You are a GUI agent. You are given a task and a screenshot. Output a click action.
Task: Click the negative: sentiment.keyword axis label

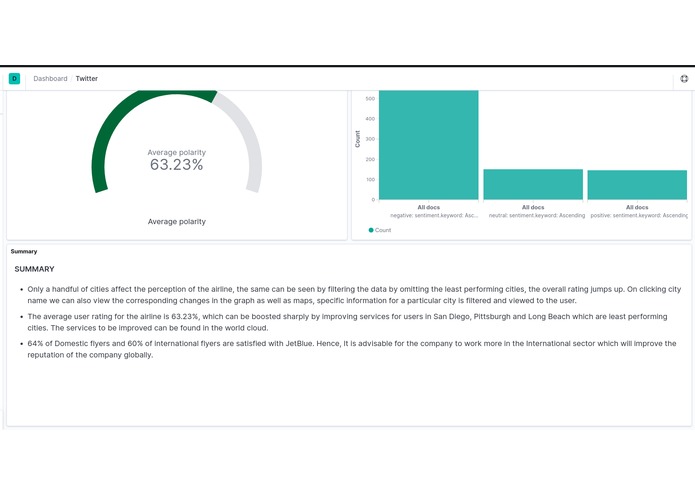(x=434, y=215)
